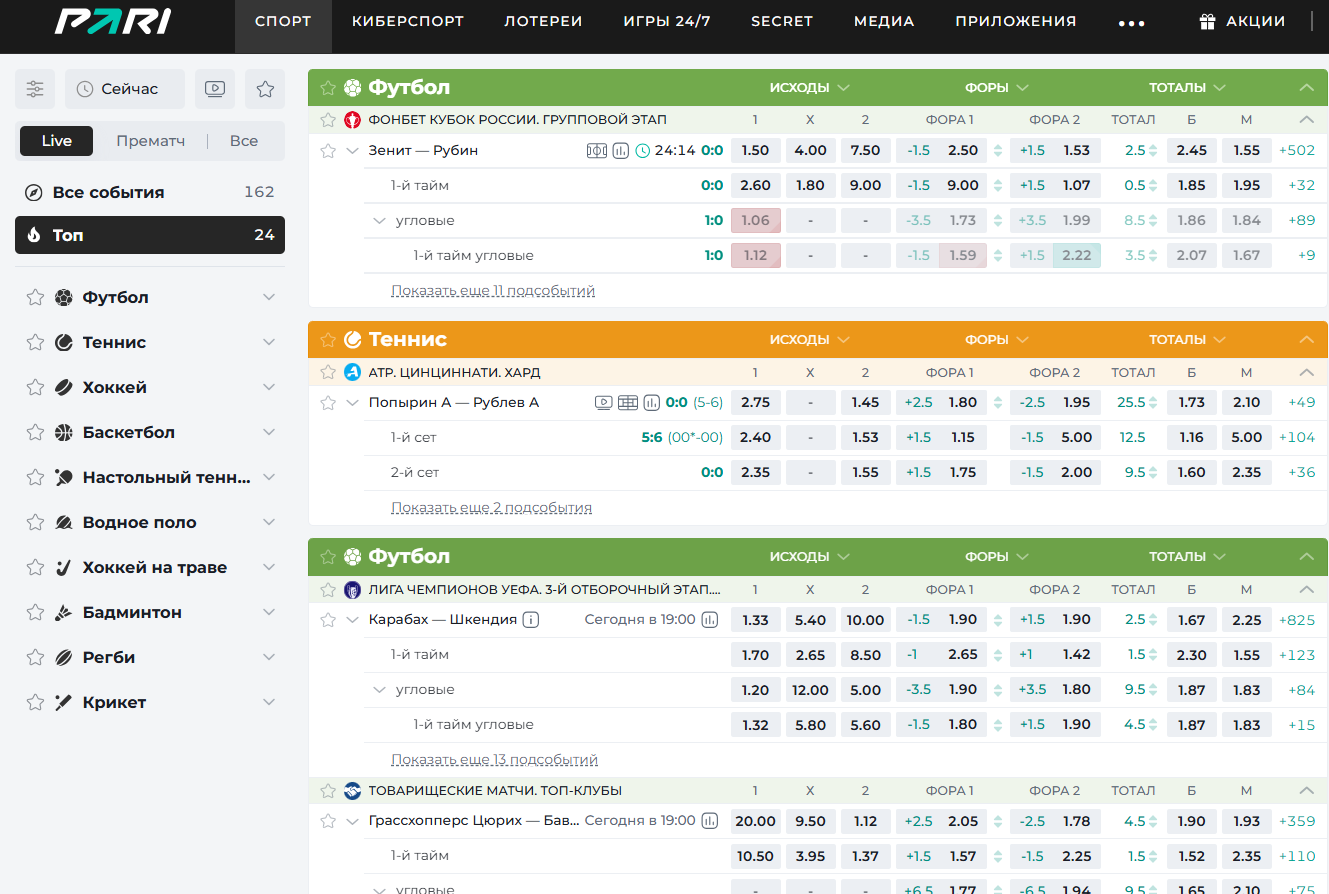Screen dimensions: 1329x894
Task: Click the compass icon of Все события
Action: tap(34, 193)
